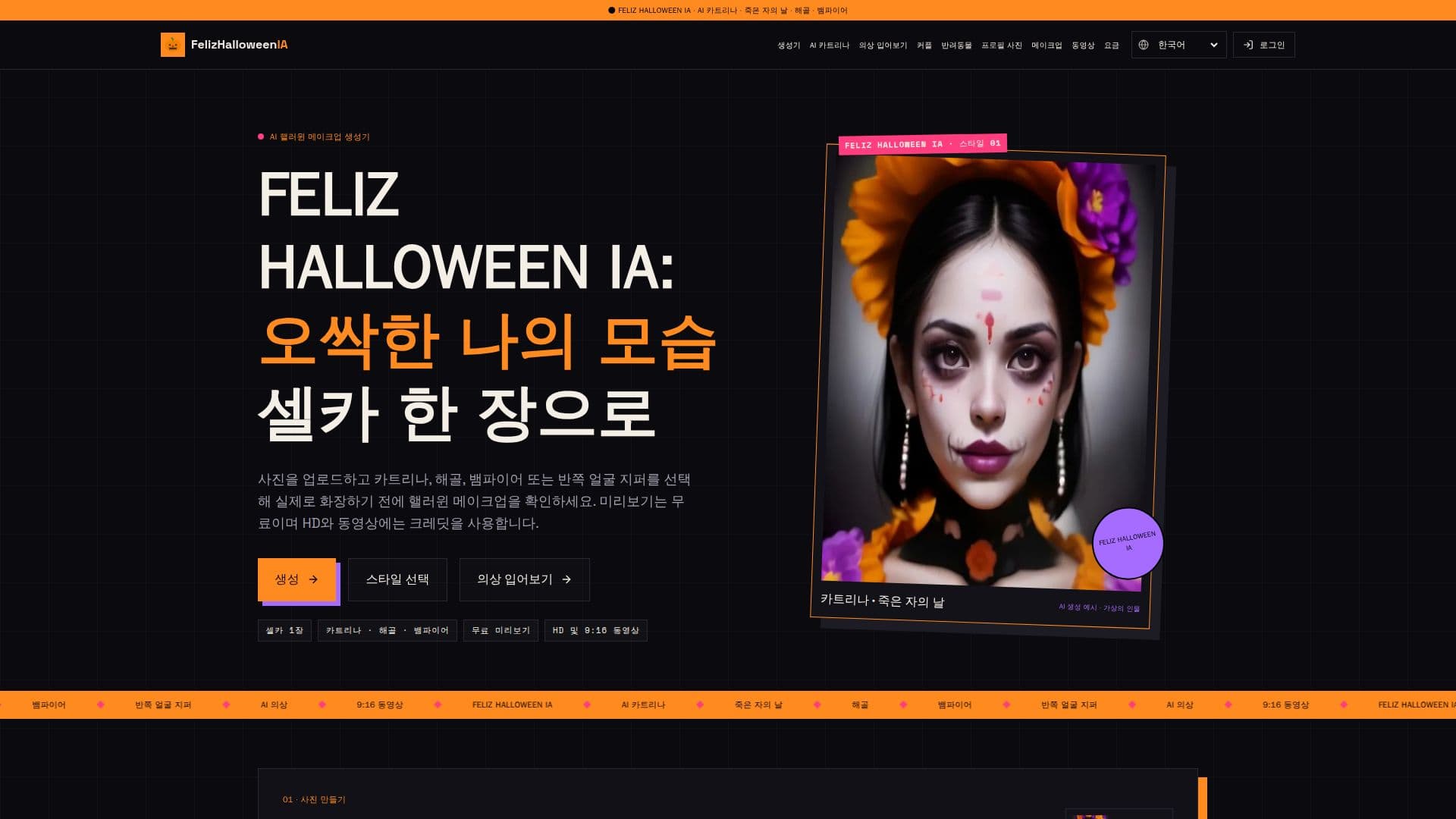Click the AI 생성 예시 · 가상의 인물 note
This screenshot has height=819, width=1456.
[x=1099, y=607]
